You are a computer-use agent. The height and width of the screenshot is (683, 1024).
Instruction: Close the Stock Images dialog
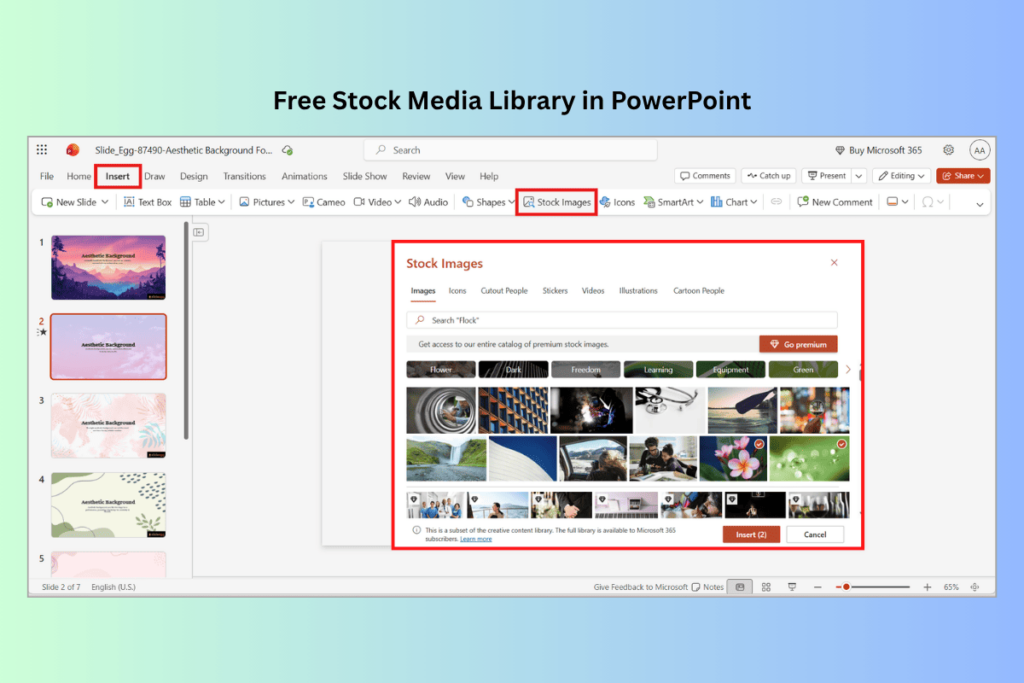834,262
